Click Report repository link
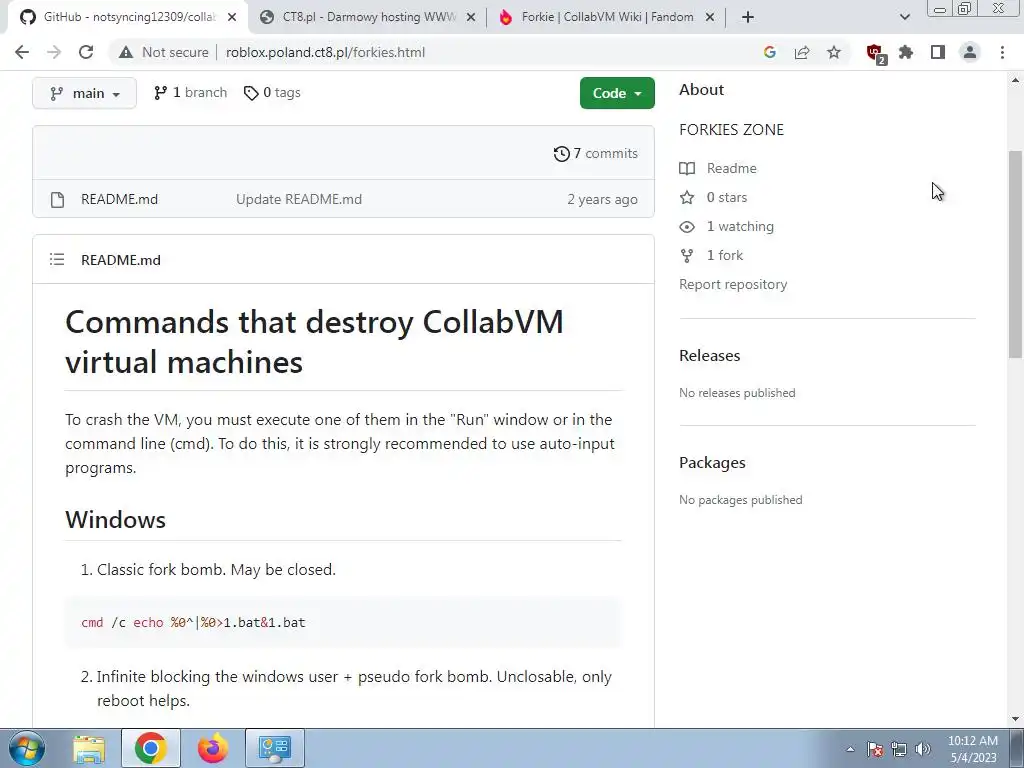The width and height of the screenshot is (1024, 768). [733, 284]
